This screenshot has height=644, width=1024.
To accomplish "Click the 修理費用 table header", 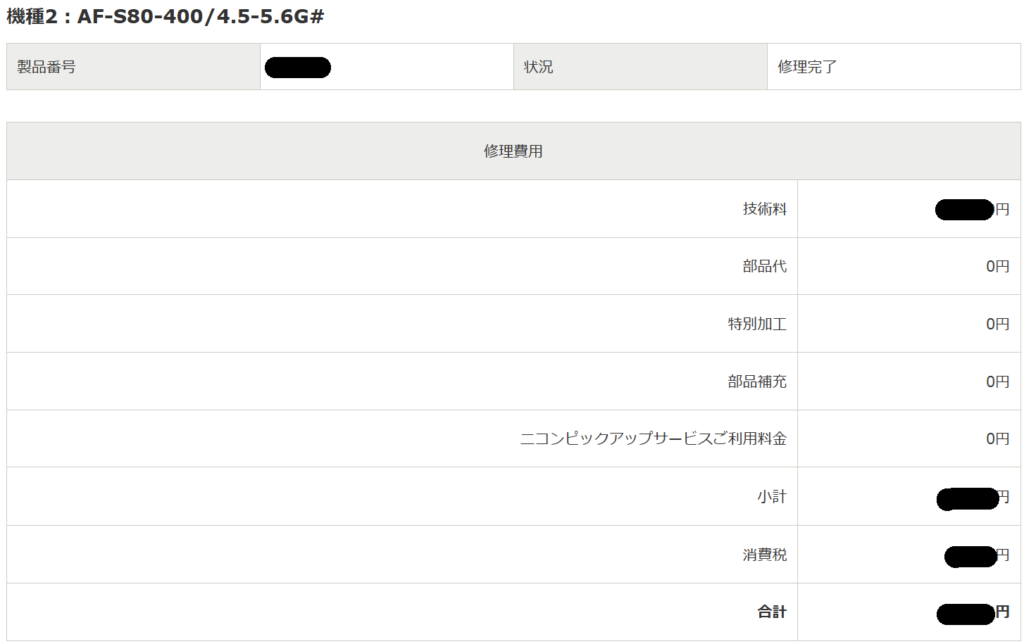I will click(513, 151).
